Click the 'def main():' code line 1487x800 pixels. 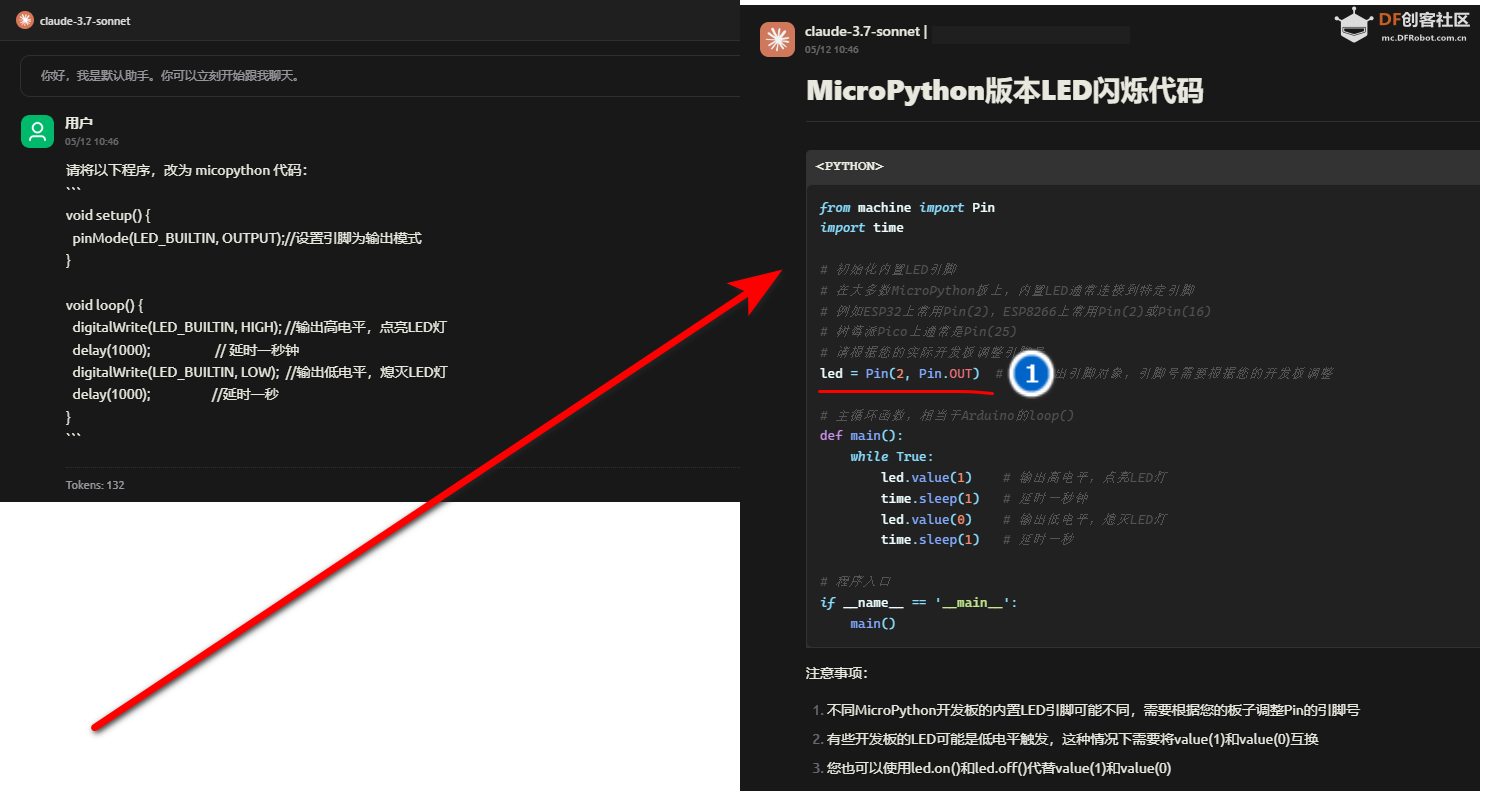[x=861, y=436]
